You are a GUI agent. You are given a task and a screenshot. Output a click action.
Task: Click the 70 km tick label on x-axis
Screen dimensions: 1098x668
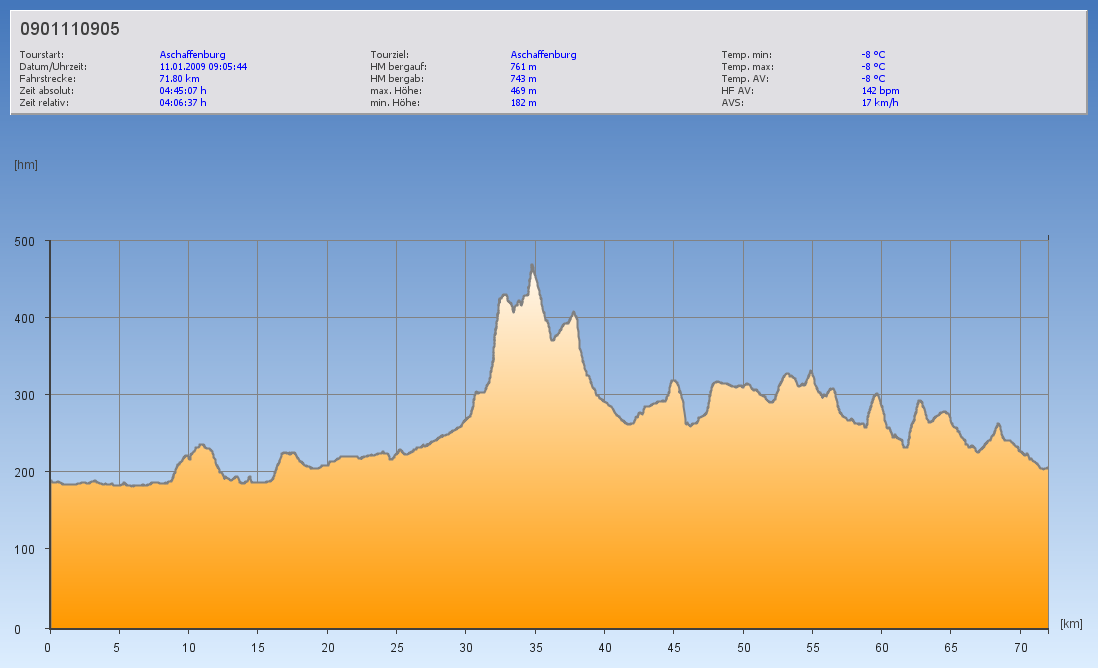pos(1020,648)
